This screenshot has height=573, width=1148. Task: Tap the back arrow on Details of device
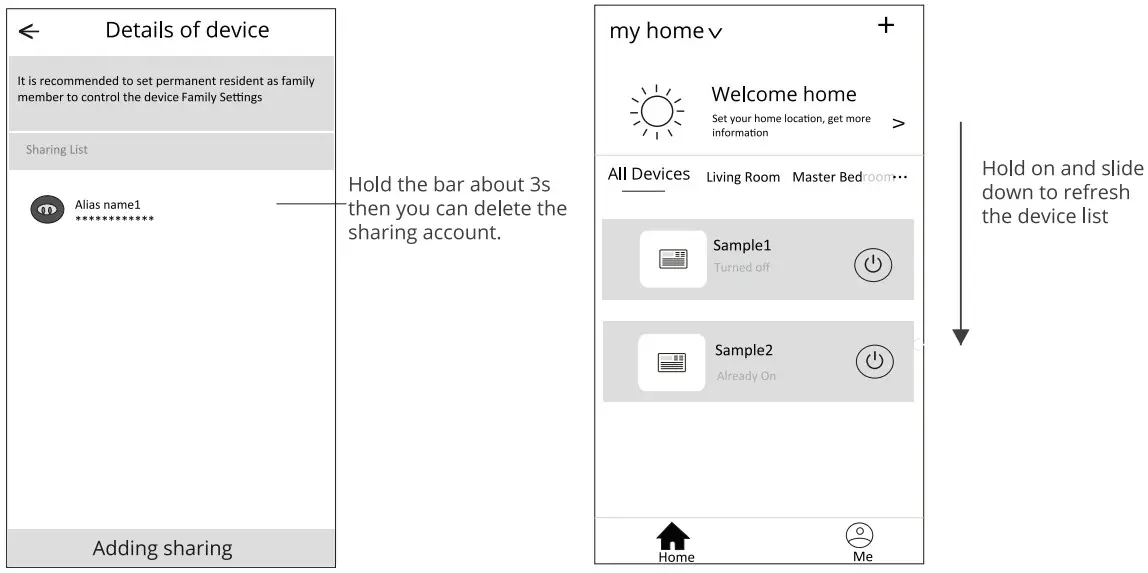click(x=29, y=31)
